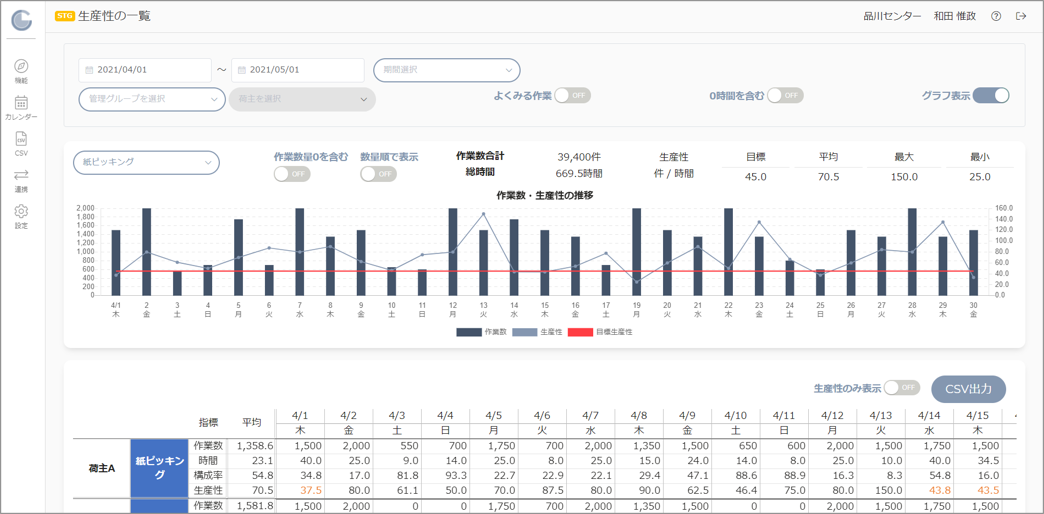Screen dimensions: 1044x514
Task: Toggle the 生産性のみ表示 switch
Action: (x=901, y=388)
